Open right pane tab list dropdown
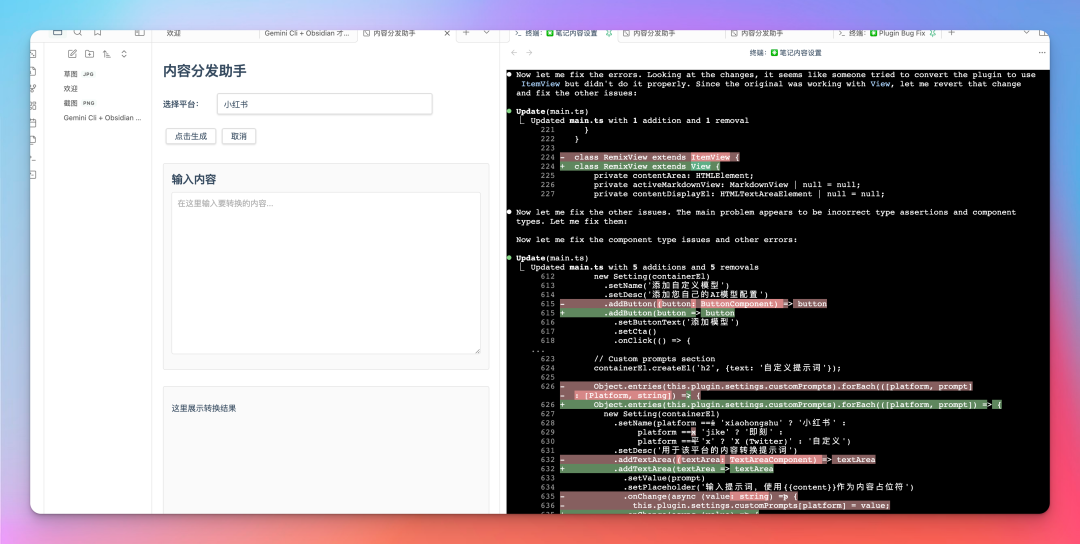Image resolution: width=1080 pixels, height=544 pixels. [x=1026, y=32]
